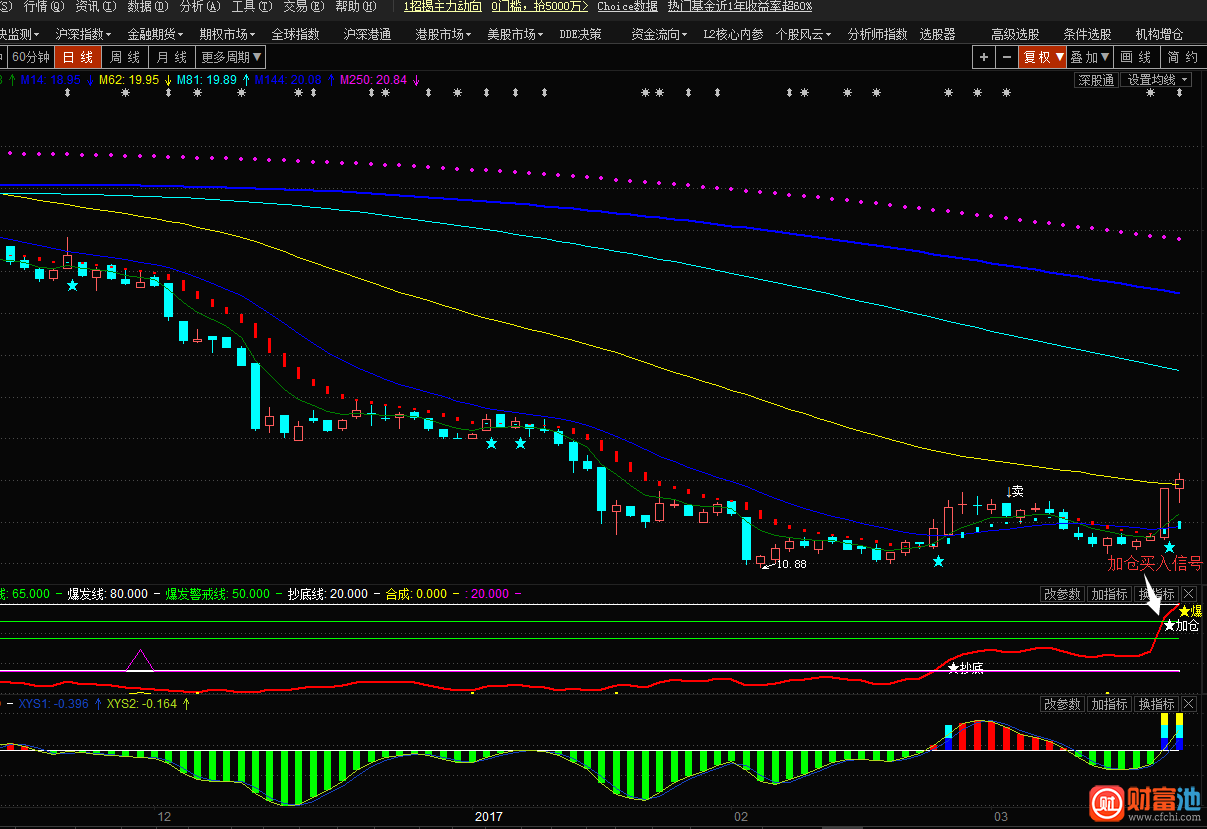Close the upper indicator panel with X
The width and height of the screenshot is (1207, 829).
tap(1189, 594)
